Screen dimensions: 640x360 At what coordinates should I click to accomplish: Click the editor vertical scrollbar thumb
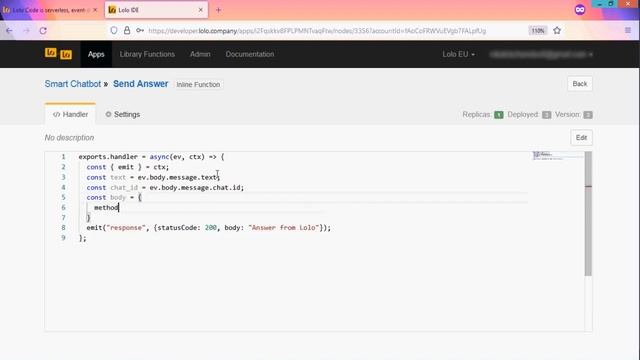[x=588, y=213]
